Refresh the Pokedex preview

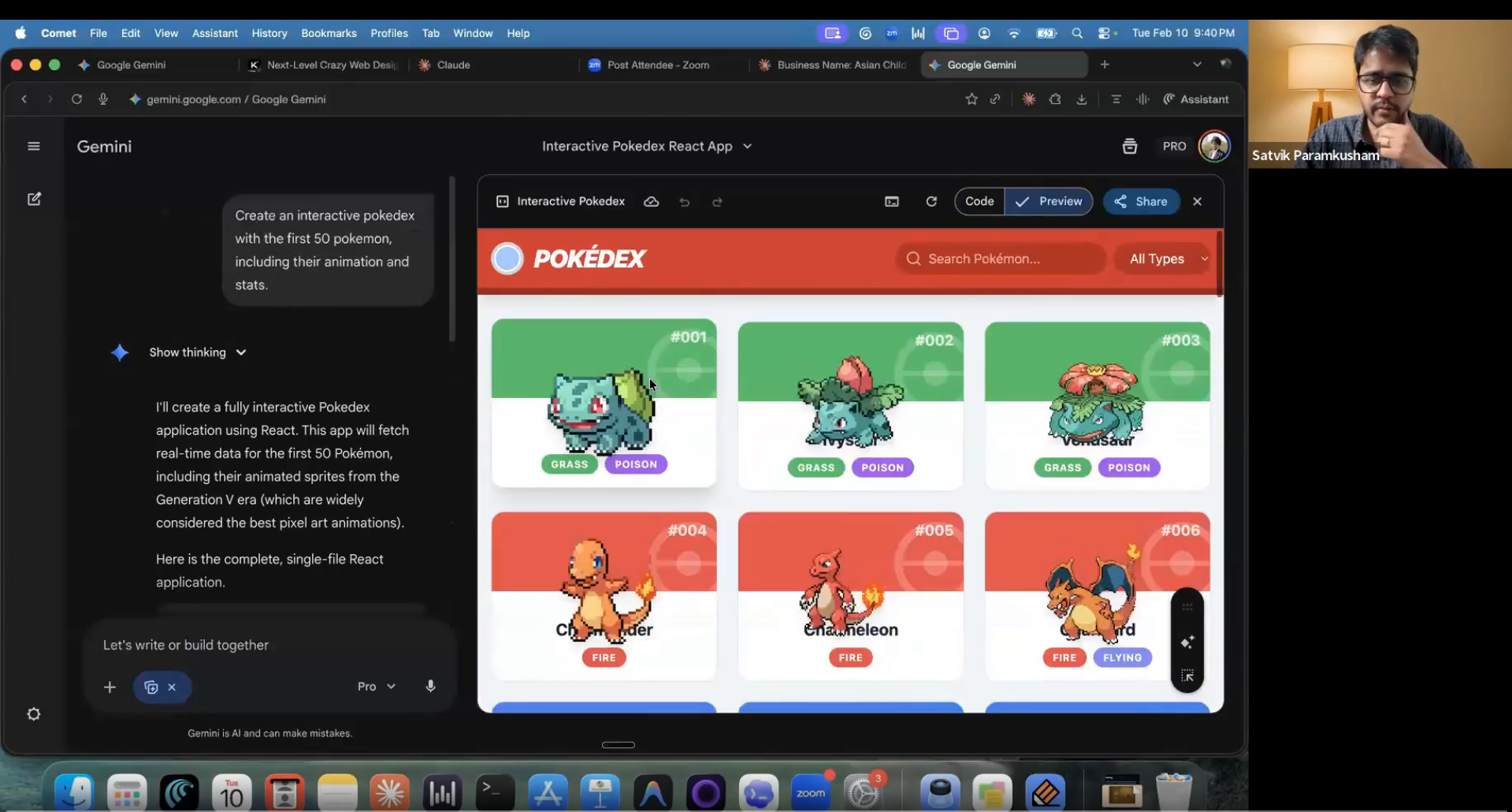[931, 202]
